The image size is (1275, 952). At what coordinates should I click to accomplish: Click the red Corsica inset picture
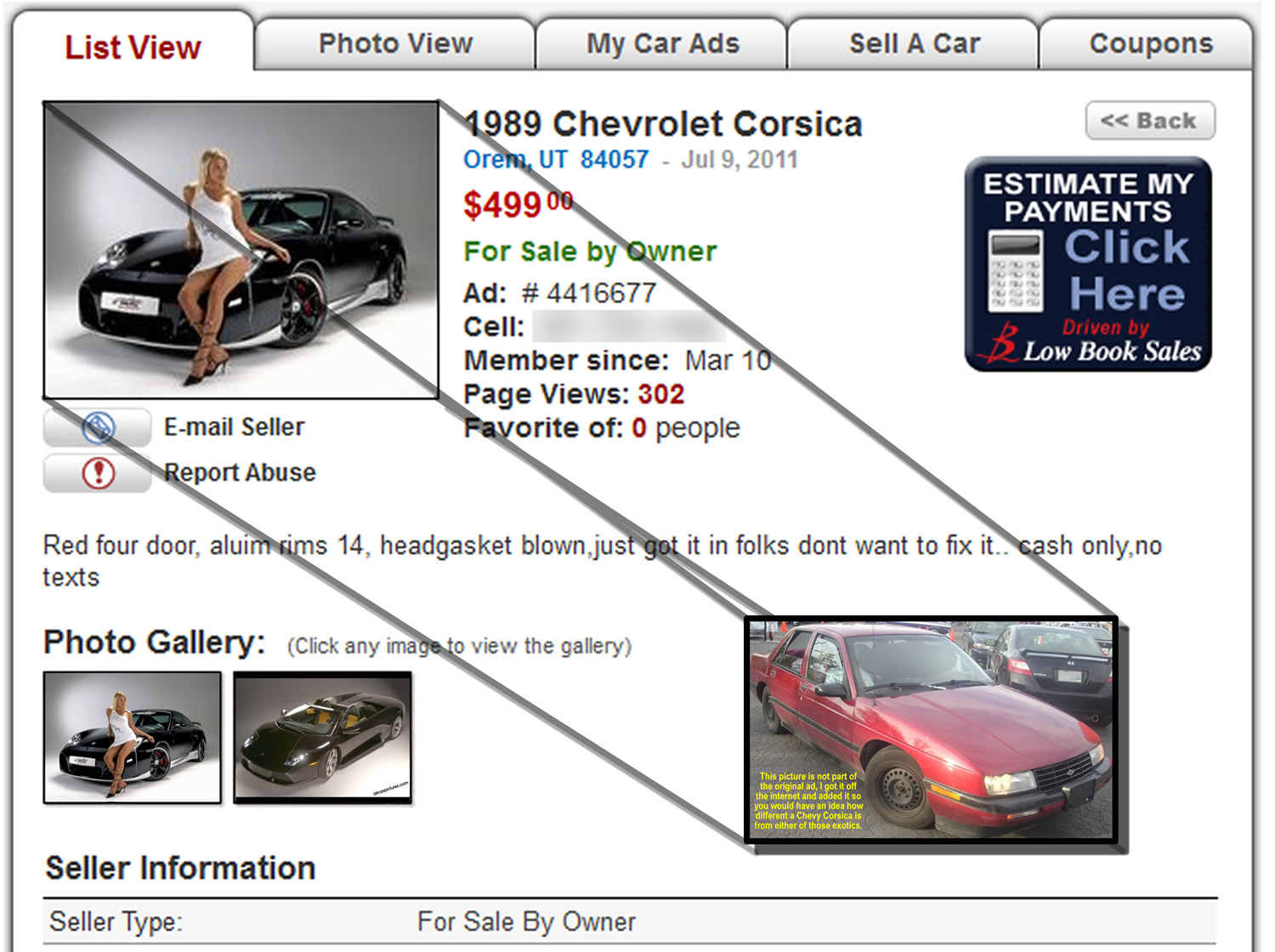[x=932, y=729]
